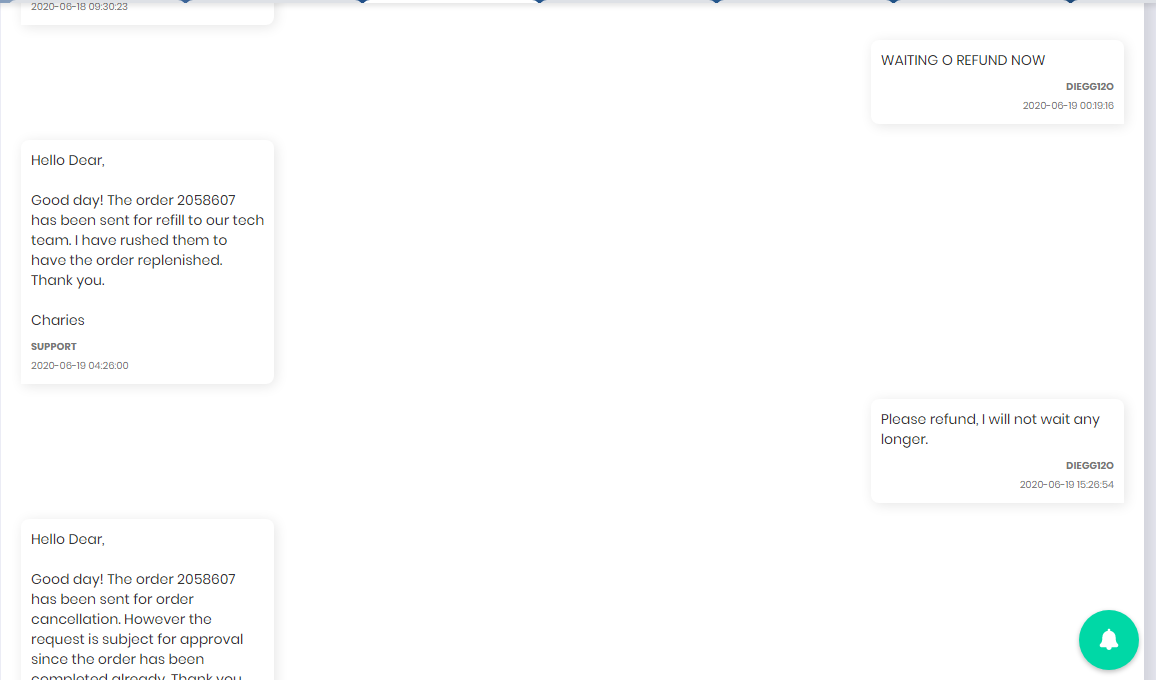Click timestamp 2020-06-19 04:26:00
Screen dimensions: 1156x680
click(80, 365)
